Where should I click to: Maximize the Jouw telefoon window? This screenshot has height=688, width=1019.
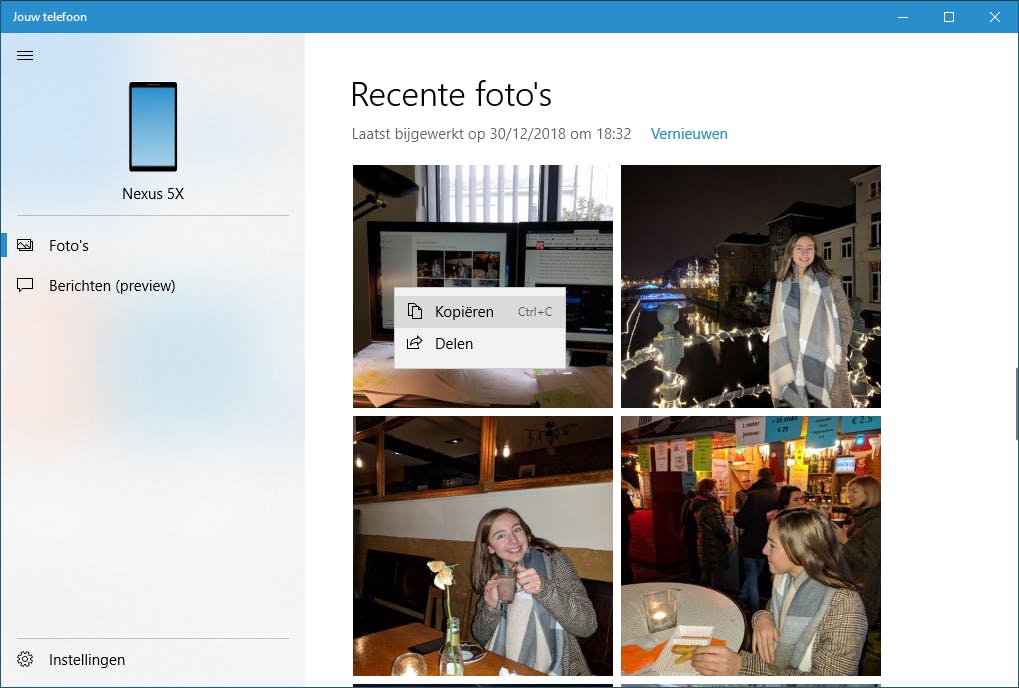(949, 17)
